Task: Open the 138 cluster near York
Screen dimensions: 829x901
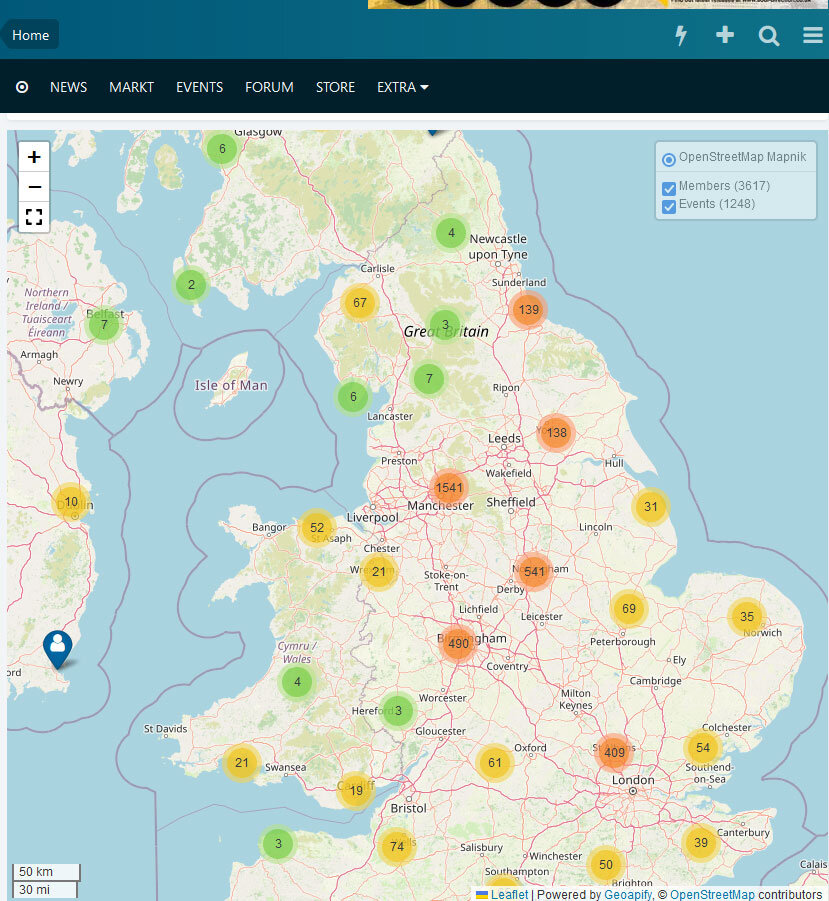Action: coord(556,433)
